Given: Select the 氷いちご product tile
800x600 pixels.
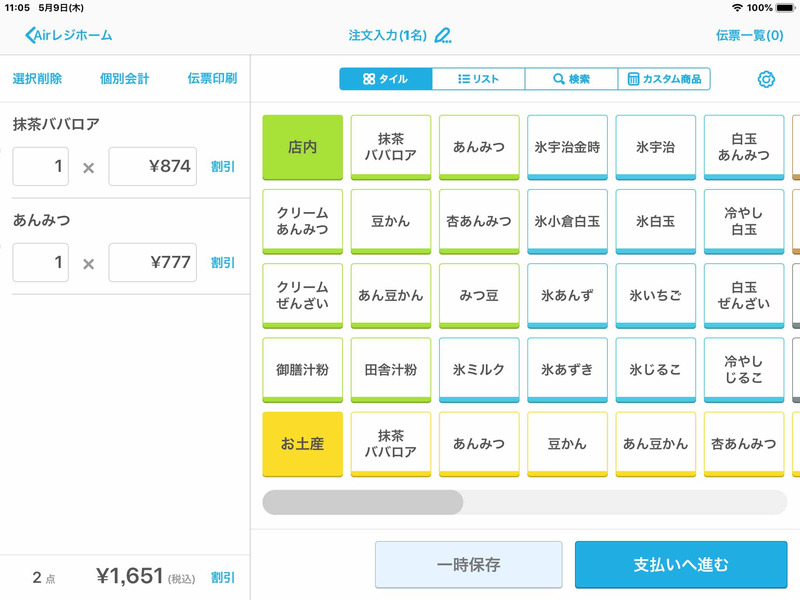Looking at the screenshot, I should coord(655,295).
